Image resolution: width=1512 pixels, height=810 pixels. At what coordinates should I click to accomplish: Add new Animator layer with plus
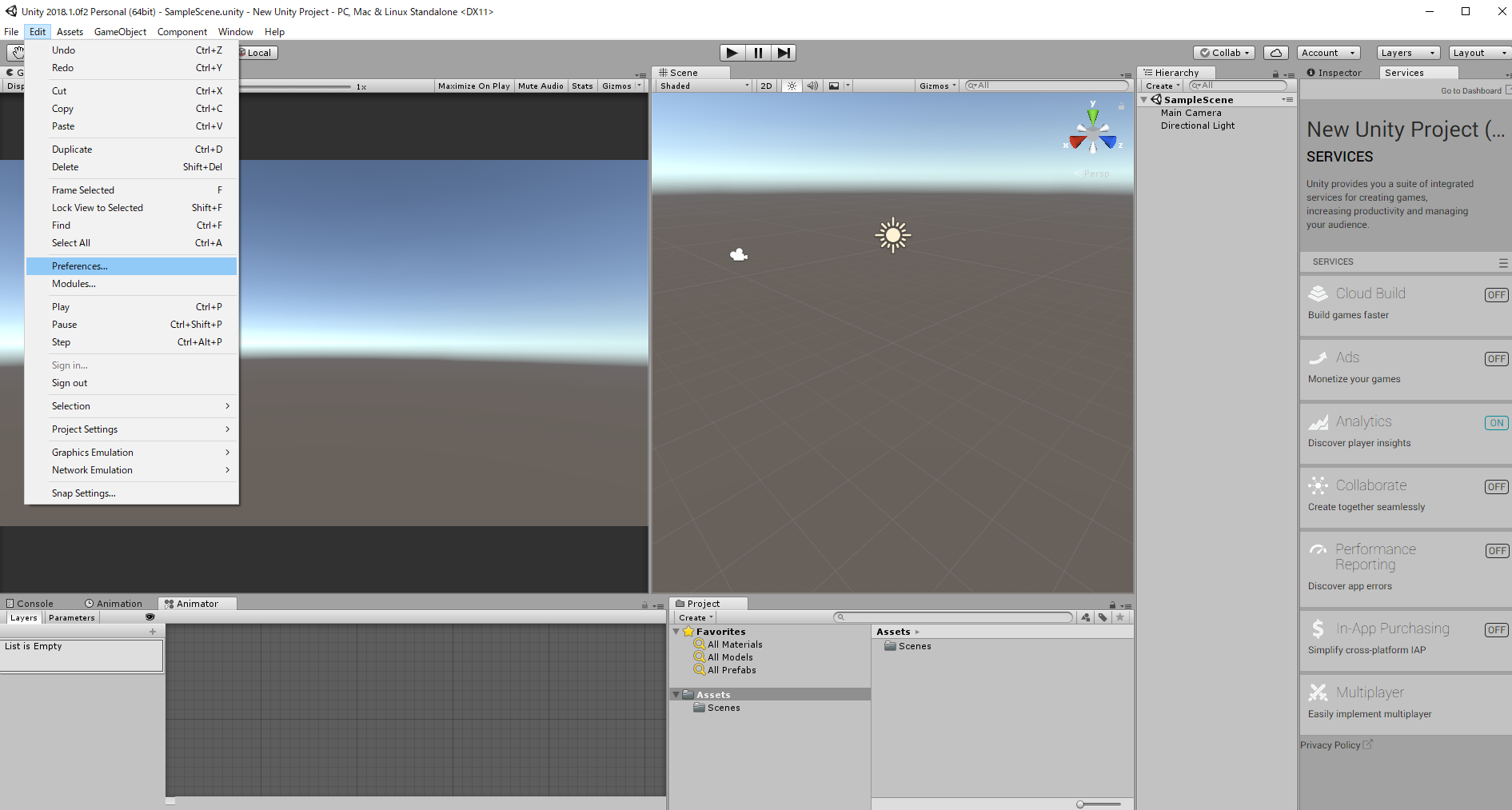(x=153, y=632)
